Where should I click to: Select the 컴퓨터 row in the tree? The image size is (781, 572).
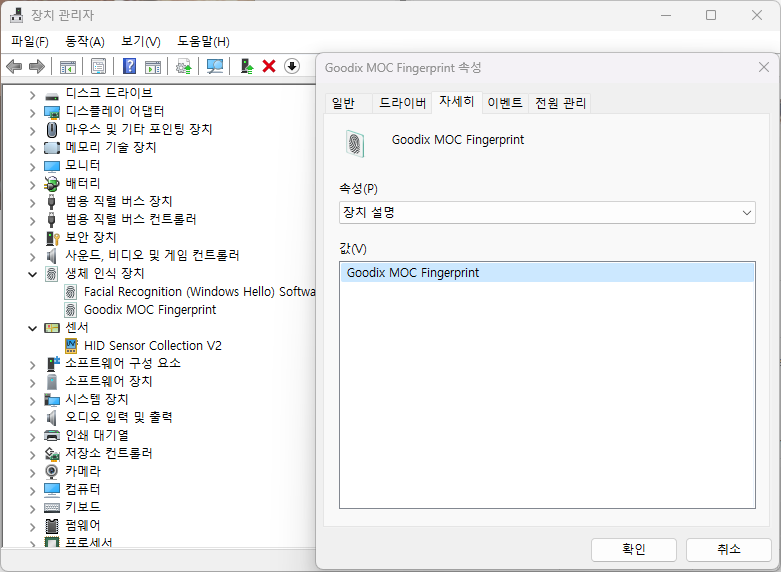[83, 489]
